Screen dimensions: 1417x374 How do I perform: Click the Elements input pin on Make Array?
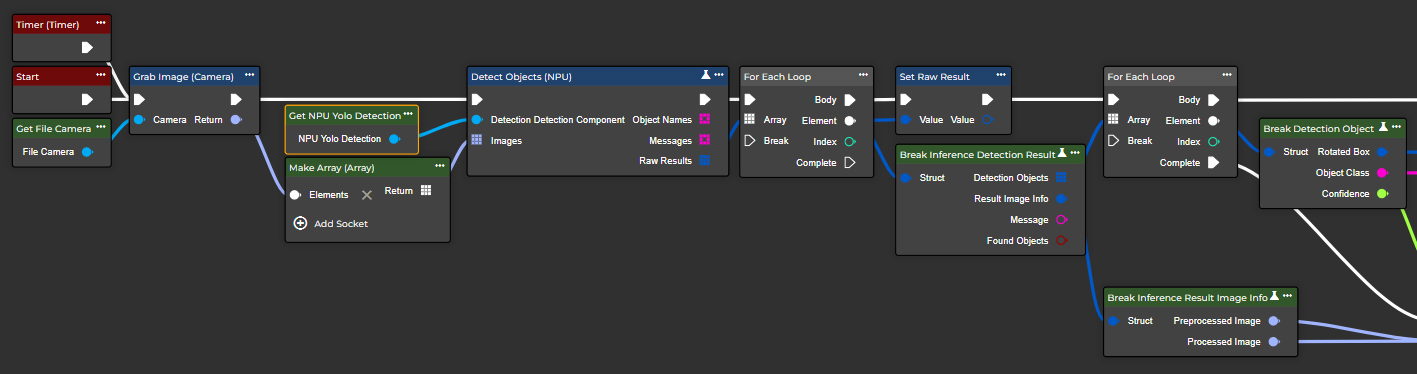(x=296, y=195)
